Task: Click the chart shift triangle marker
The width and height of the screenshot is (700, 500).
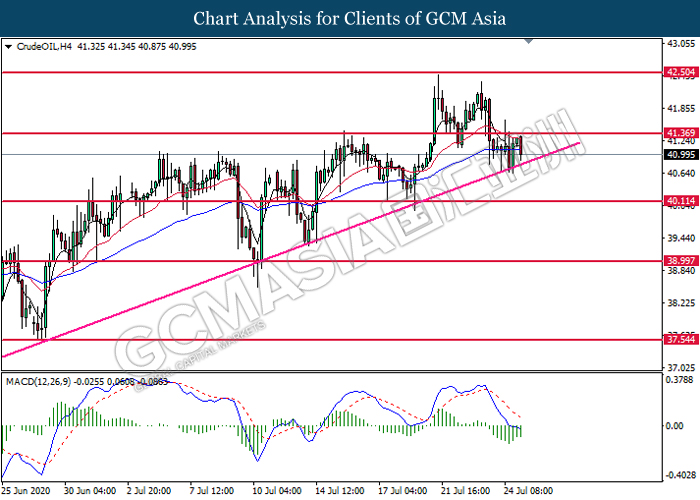Action: [529, 41]
